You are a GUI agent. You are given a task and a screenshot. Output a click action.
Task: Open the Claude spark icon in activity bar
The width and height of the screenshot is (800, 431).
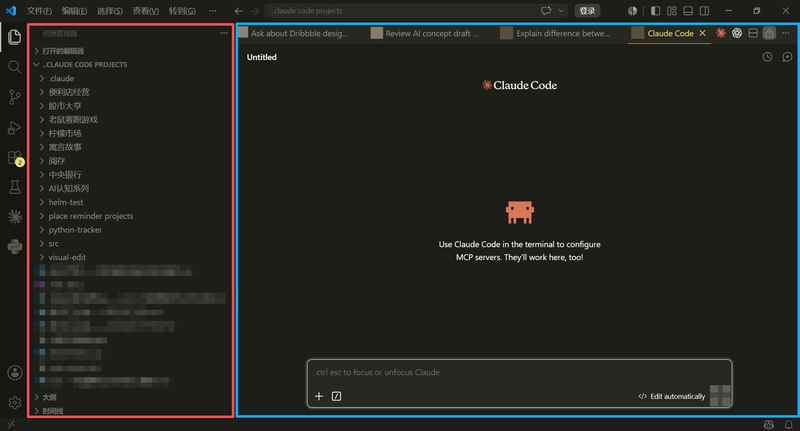15,217
